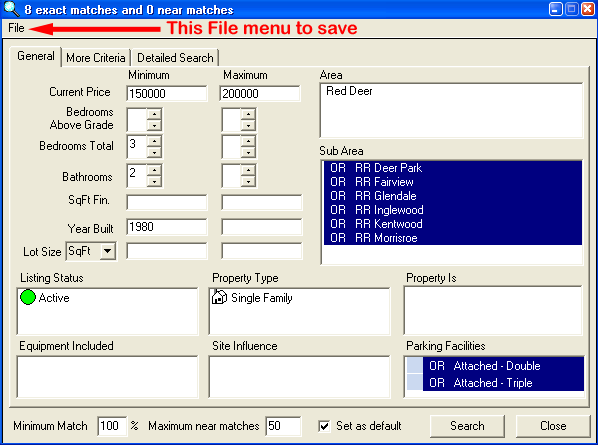The image size is (598, 445).
Task: Select the green Active status icon
Action: coord(28,297)
